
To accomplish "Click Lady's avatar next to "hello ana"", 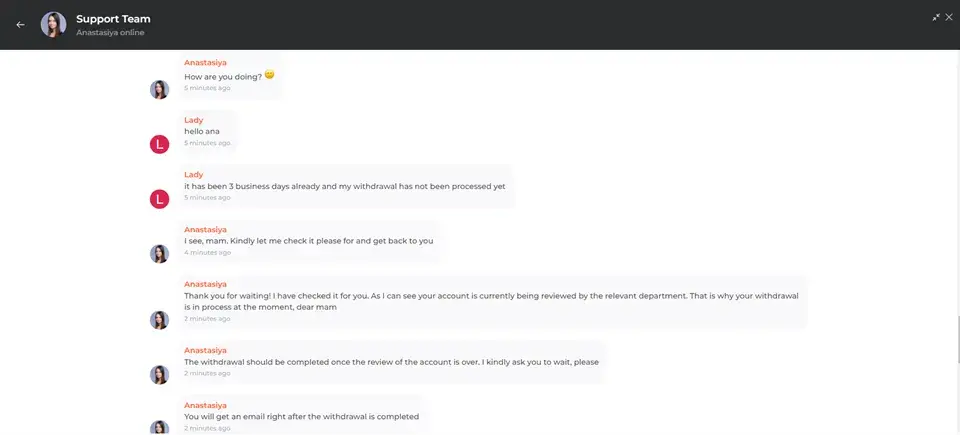I will pos(159,145).
